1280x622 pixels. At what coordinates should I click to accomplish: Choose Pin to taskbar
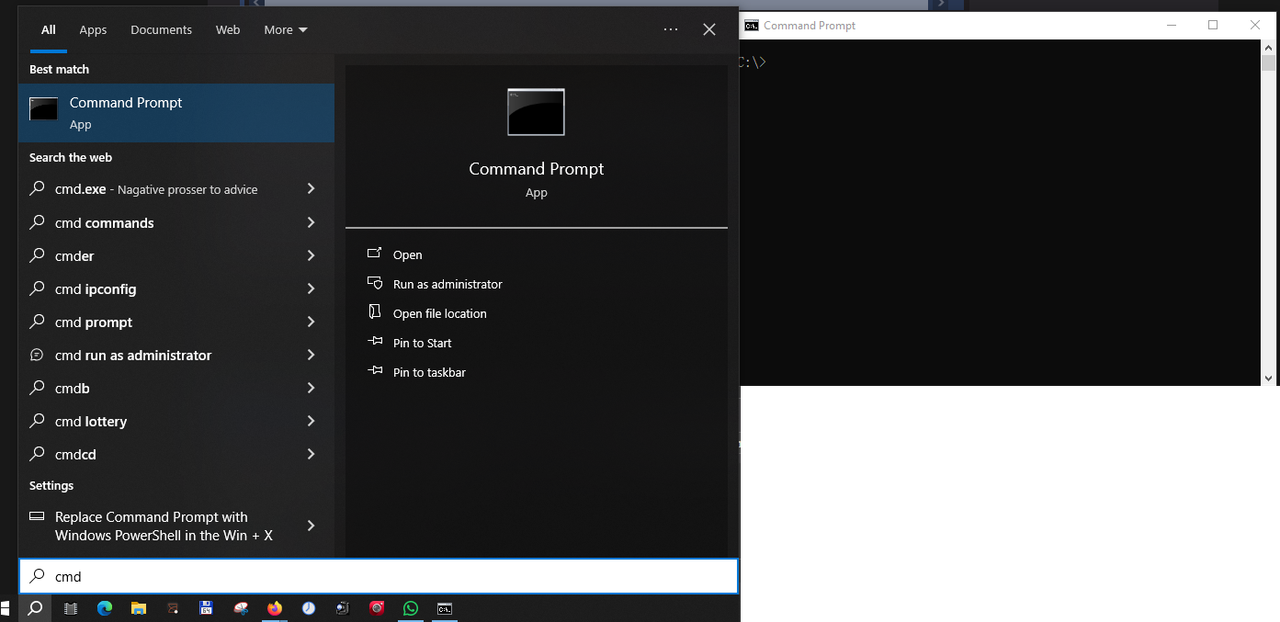point(429,372)
